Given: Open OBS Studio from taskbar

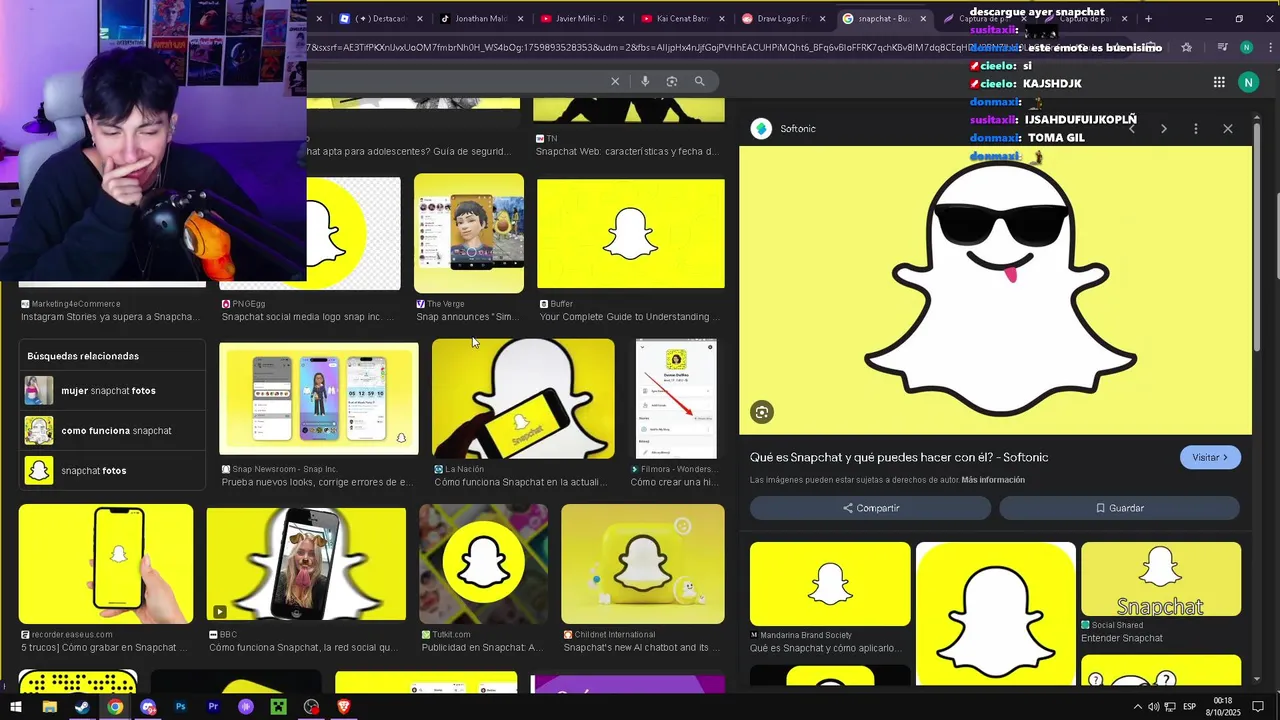Looking at the screenshot, I should tap(311, 707).
